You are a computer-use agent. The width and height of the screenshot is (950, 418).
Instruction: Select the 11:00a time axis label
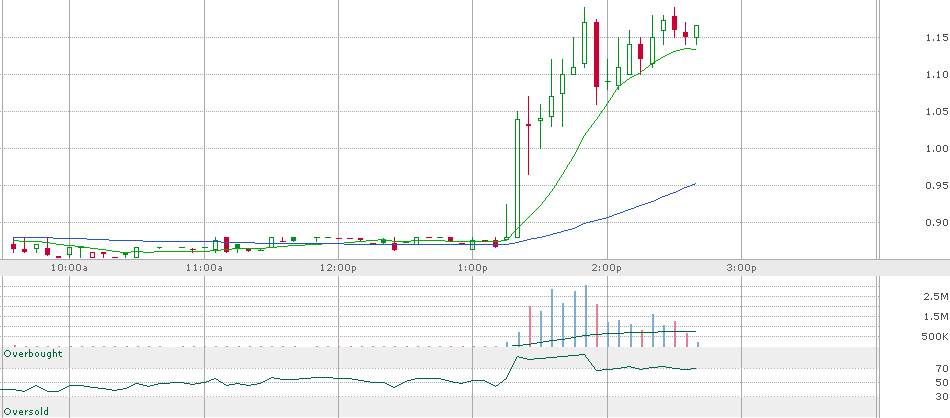(204, 267)
